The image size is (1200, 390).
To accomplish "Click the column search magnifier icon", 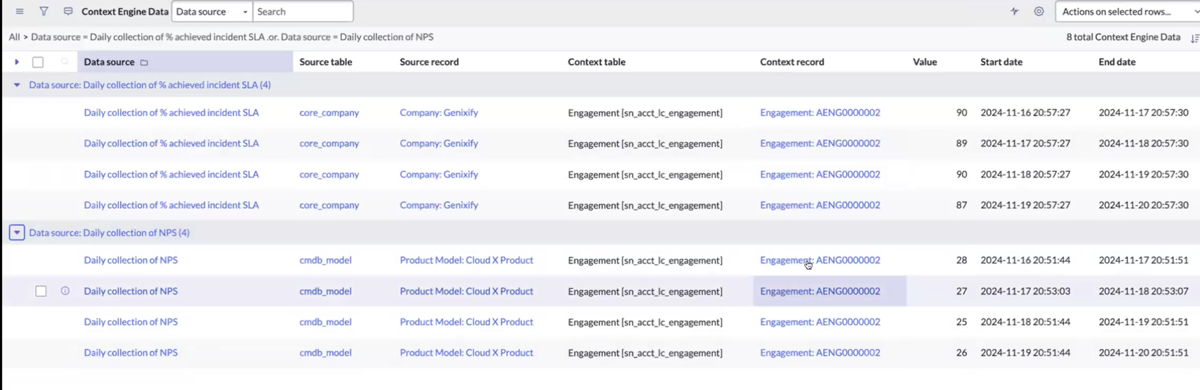I will tap(65, 62).
